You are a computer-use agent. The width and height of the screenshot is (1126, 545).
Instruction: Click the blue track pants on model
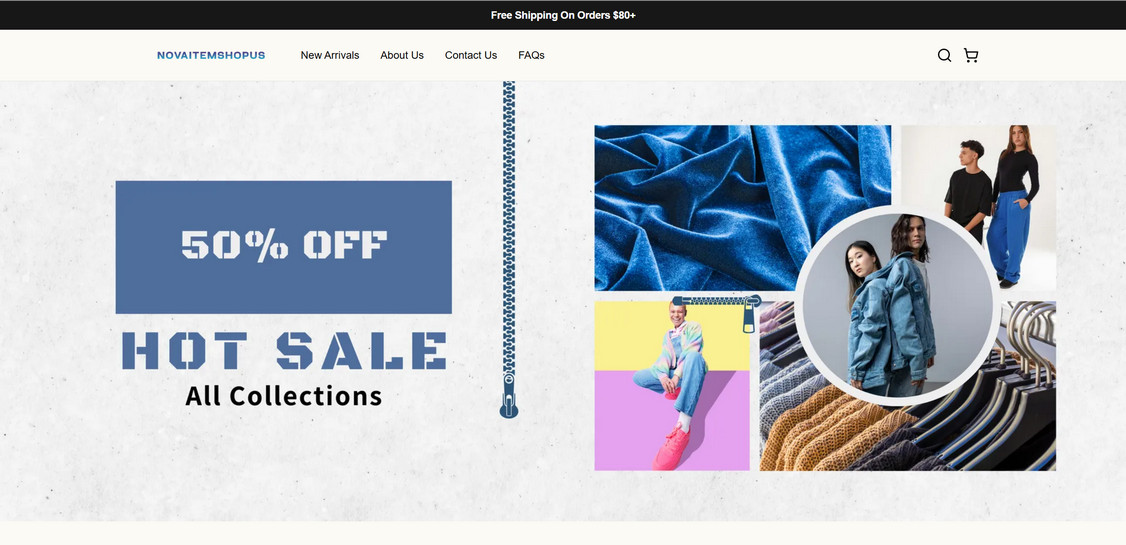point(1010,236)
